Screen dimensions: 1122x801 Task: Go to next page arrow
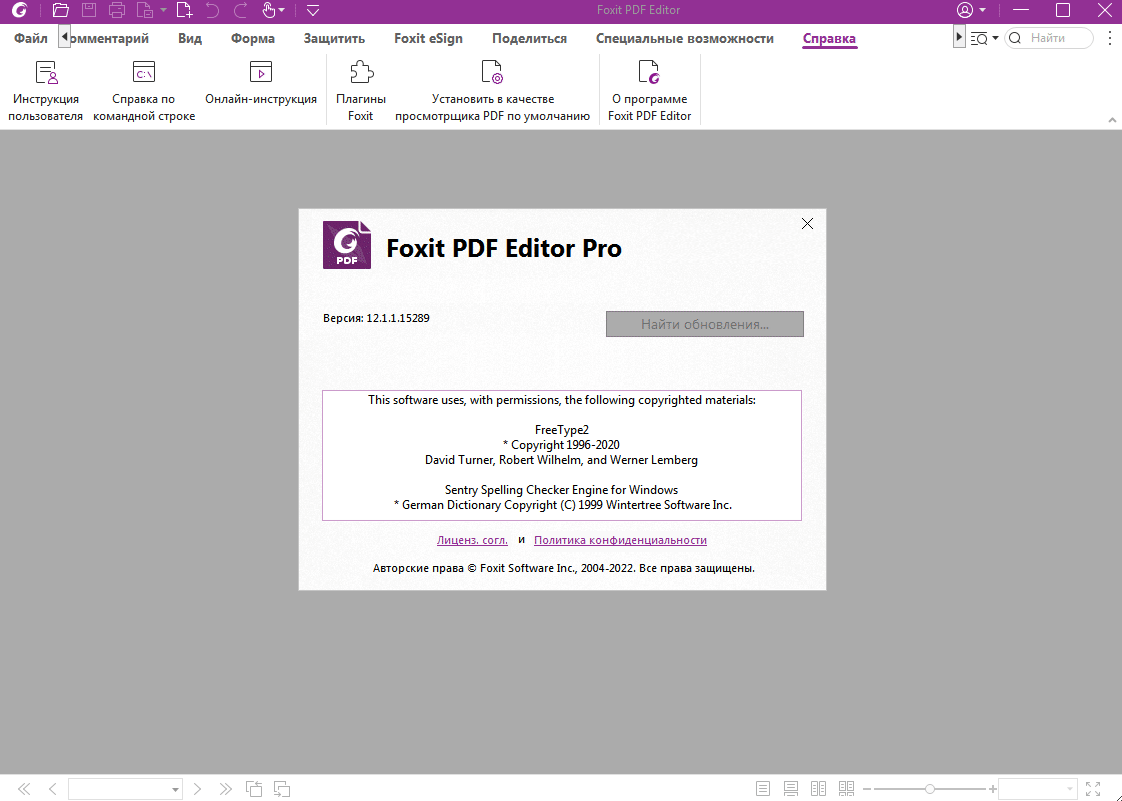(x=197, y=789)
